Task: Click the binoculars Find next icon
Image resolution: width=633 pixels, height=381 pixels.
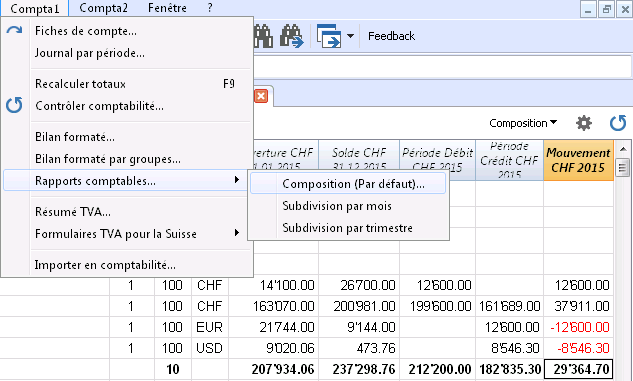Action: coord(292,36)
